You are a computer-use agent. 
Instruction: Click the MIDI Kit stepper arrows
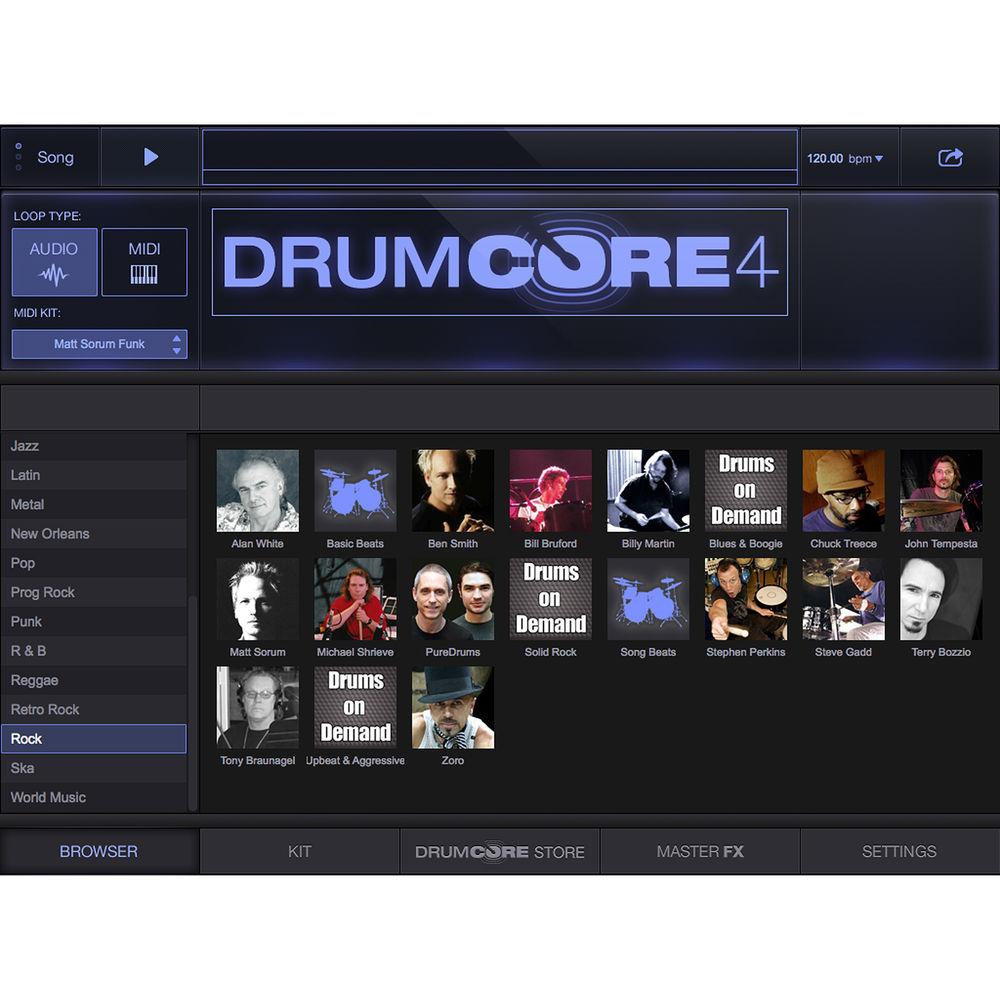point(178,344)
